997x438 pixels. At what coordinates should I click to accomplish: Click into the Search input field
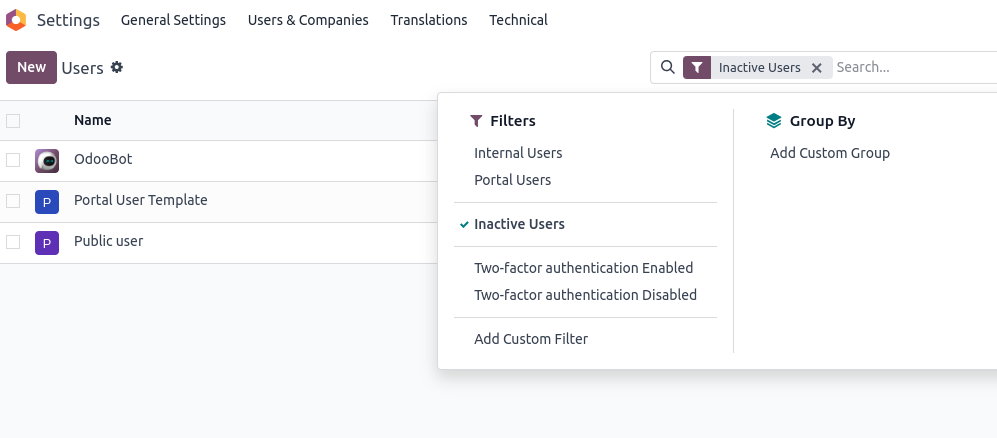910,67
